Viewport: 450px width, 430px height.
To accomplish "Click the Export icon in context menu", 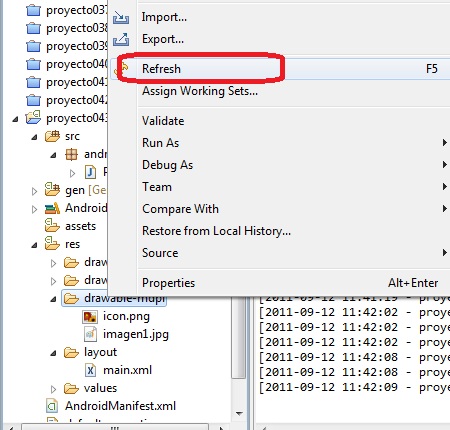I will (121, 40).
